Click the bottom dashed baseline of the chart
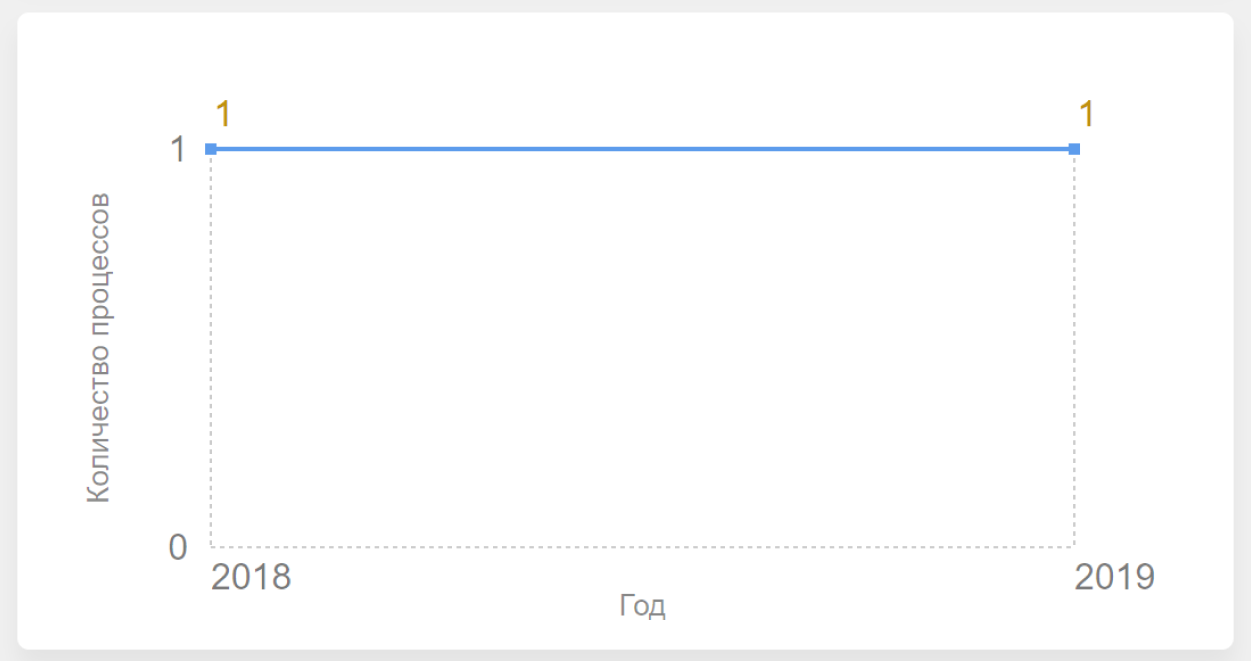 click(x=642, y=547)
